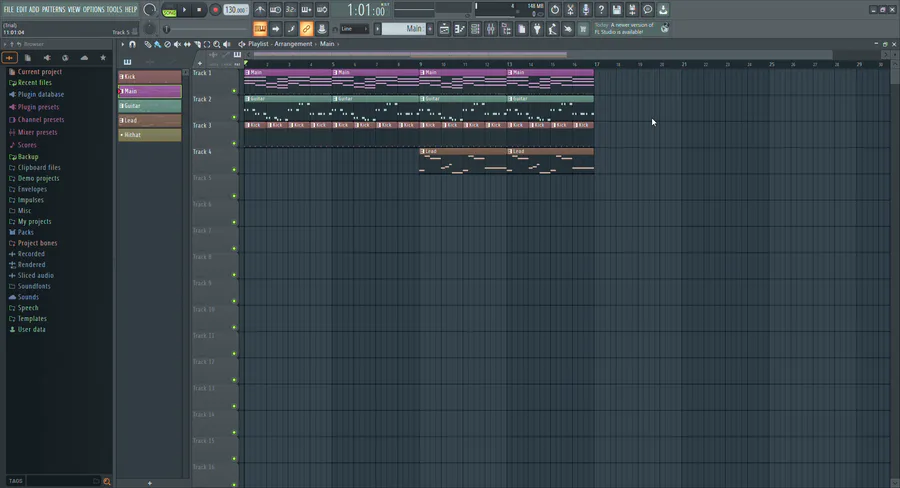900x488 pixels.
Task: Open the plugin picker plug icon
Action: [537, 29]
